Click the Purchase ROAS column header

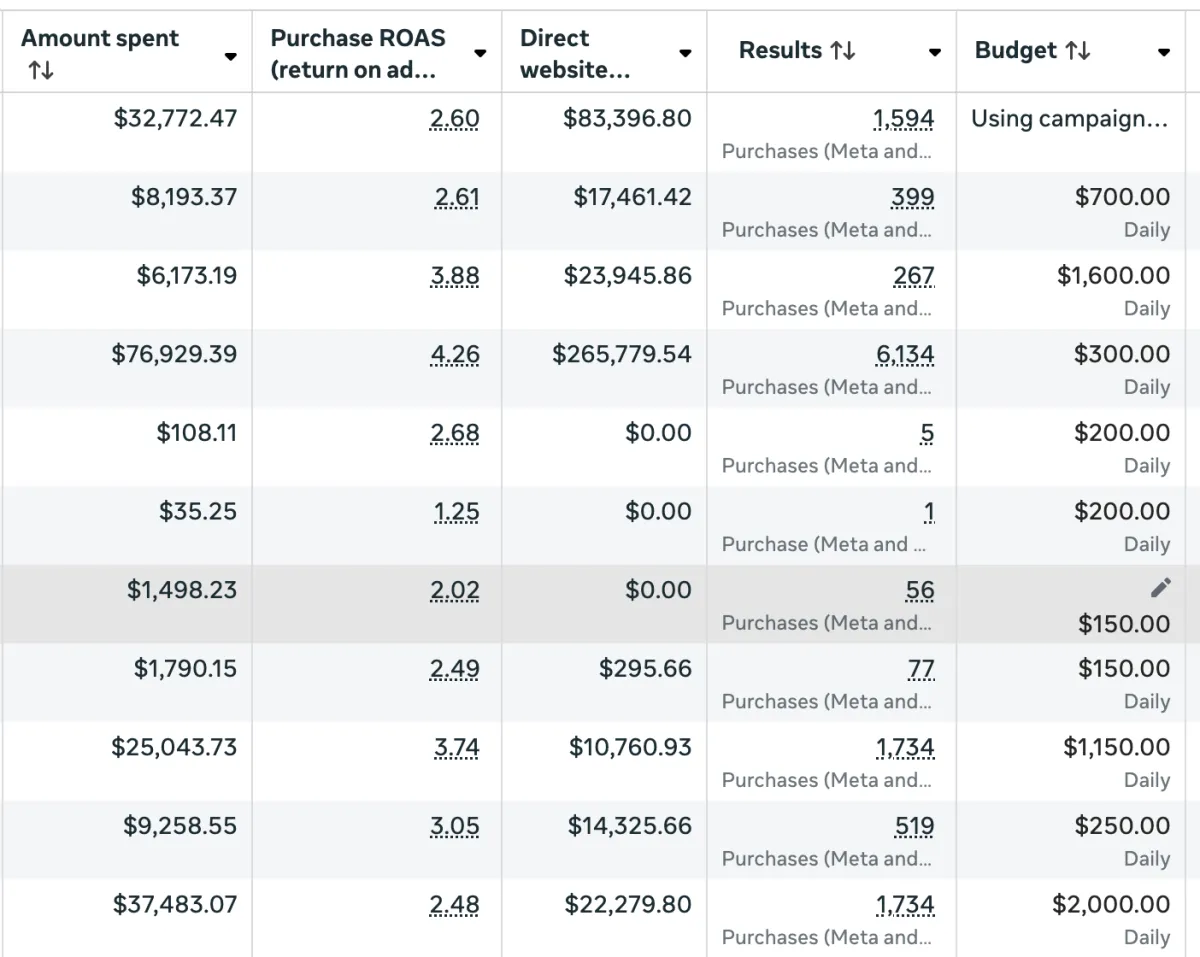coord(358,53)
